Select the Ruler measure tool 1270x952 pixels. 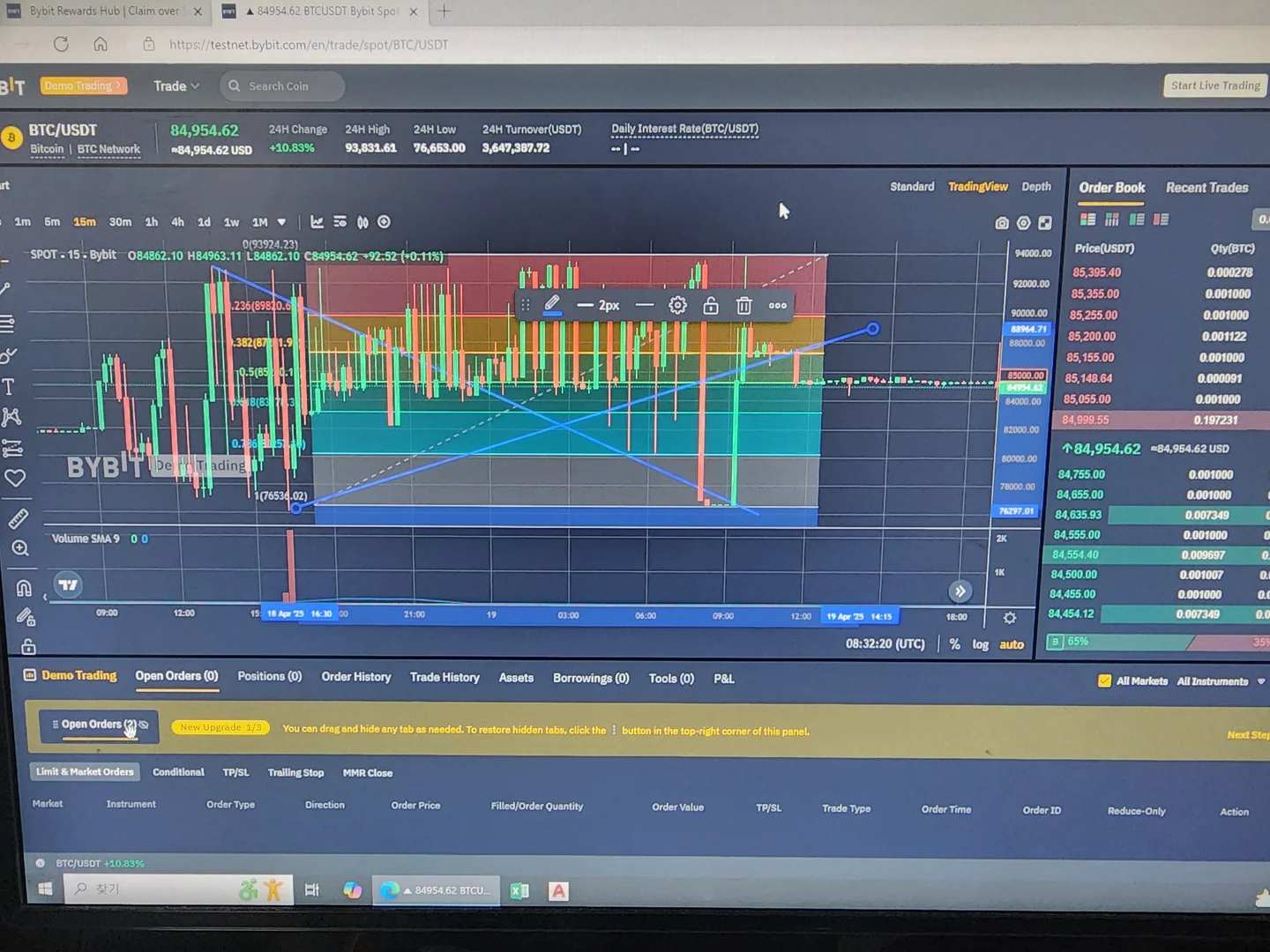point(18,519)
